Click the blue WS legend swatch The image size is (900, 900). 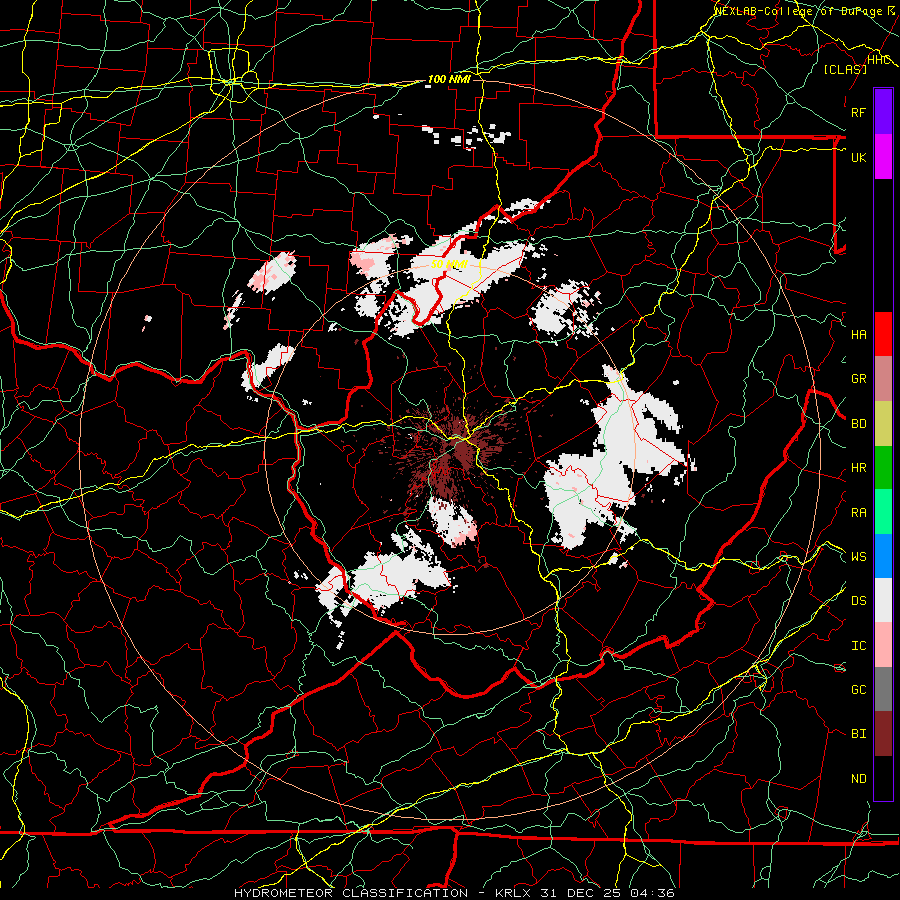pyautogui.click(x=883, y=556)
